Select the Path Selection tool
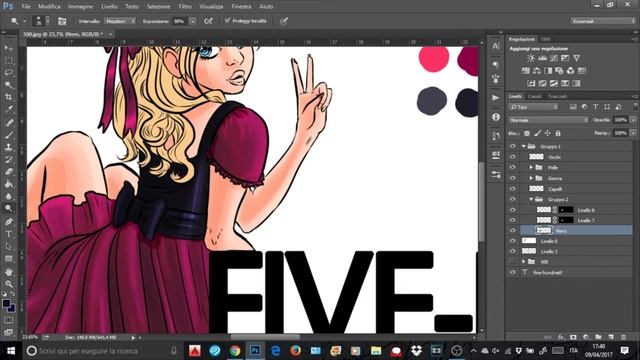The width and height of the screenshot is (640, 360). [x=9, y=246]
